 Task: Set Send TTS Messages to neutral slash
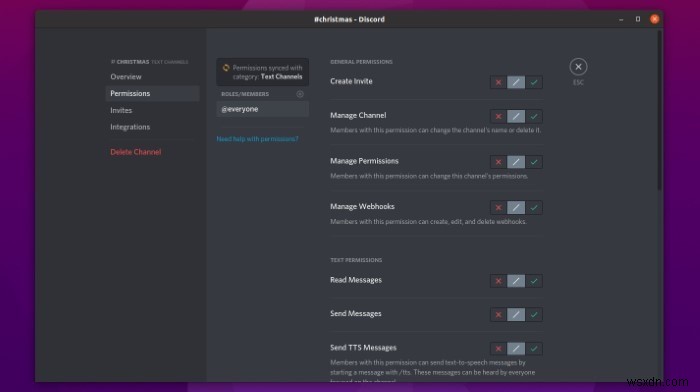coord(516,349)
